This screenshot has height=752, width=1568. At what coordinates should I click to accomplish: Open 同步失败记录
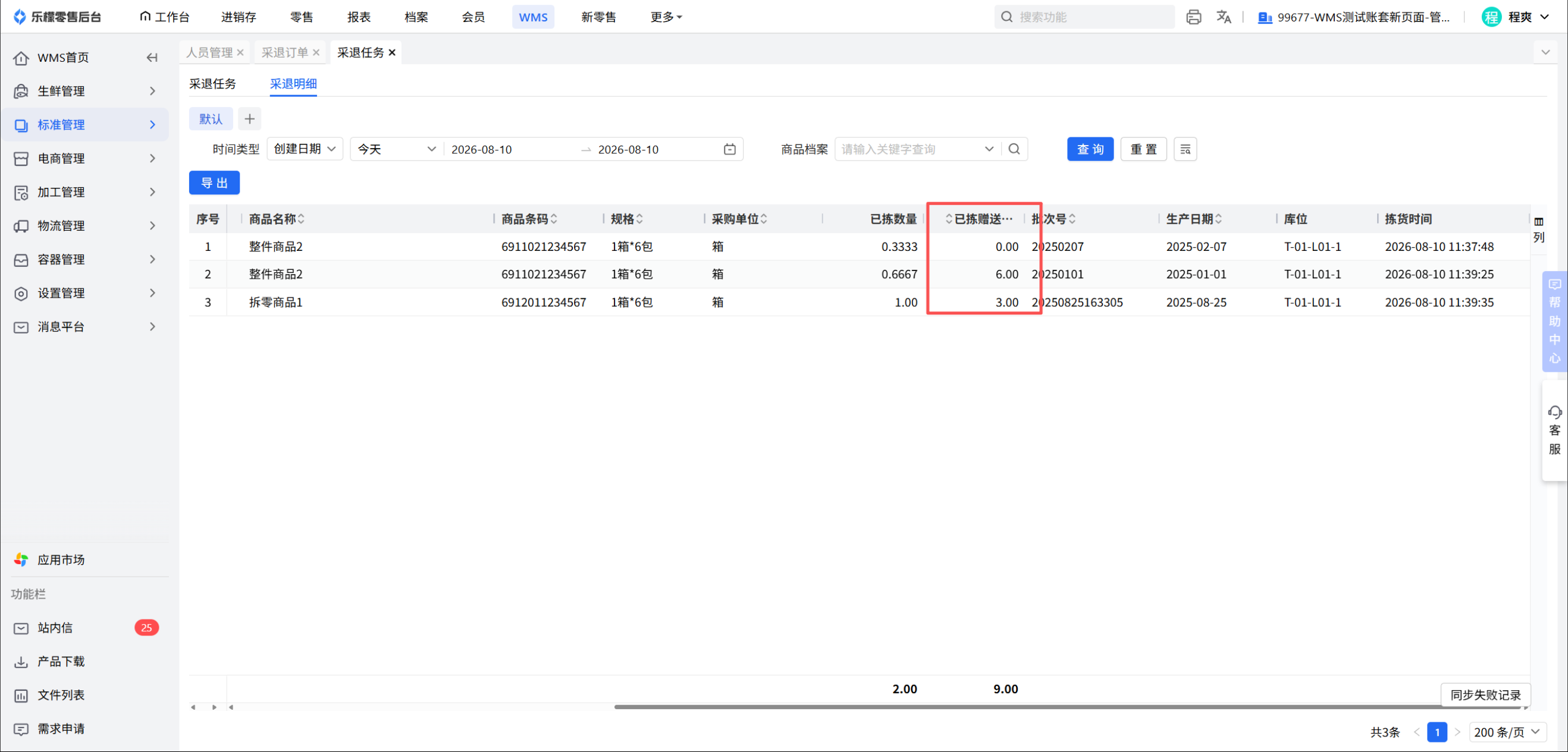[x=1485, y=695]
